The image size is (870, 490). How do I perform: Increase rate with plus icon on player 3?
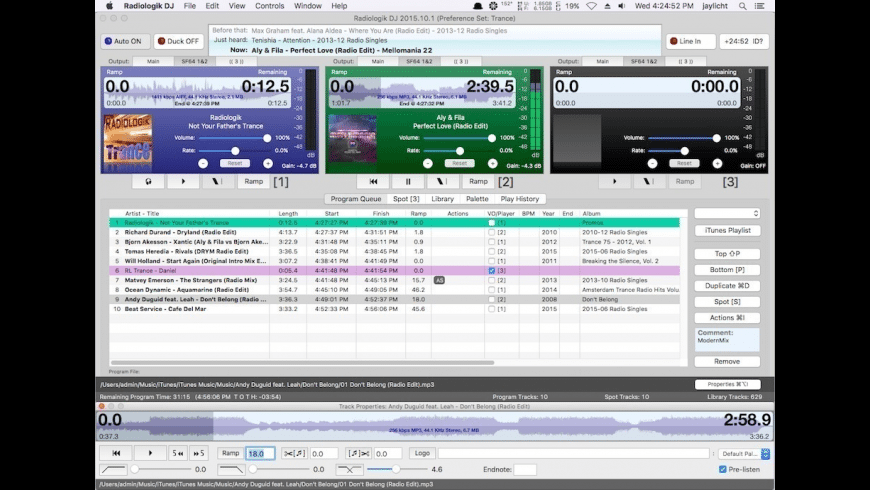point(717,164)
